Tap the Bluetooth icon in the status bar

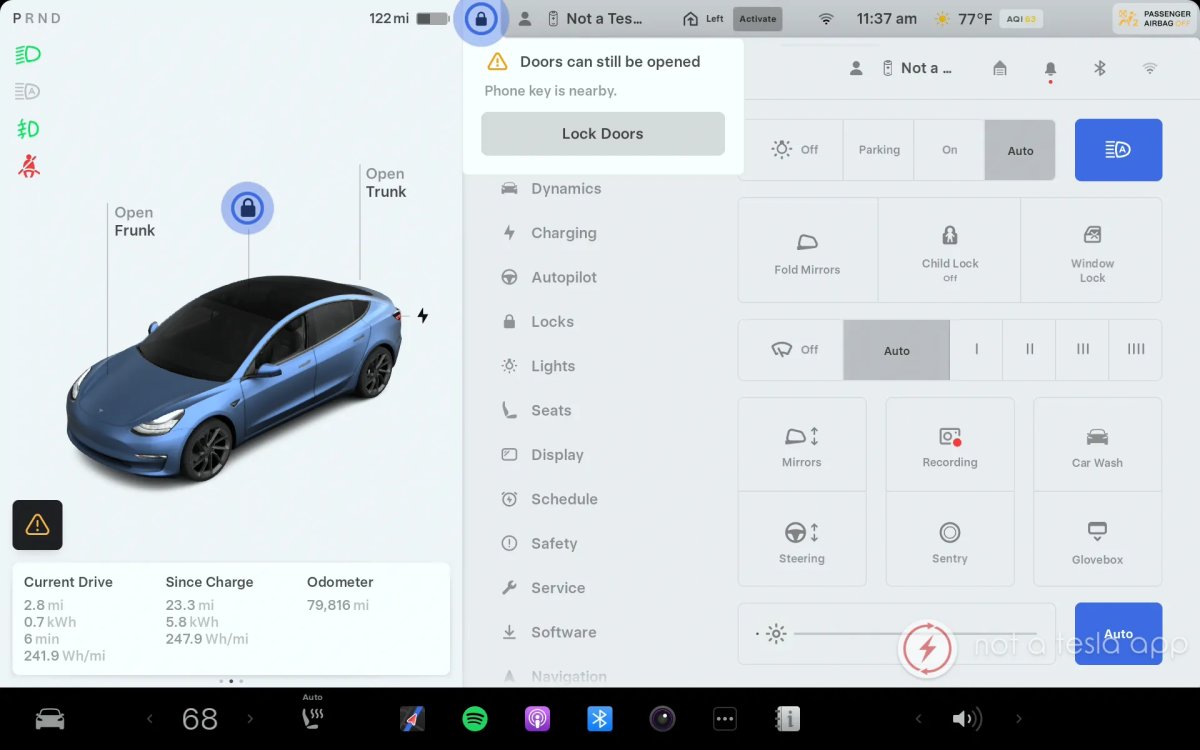click(x=1100, y=68)
